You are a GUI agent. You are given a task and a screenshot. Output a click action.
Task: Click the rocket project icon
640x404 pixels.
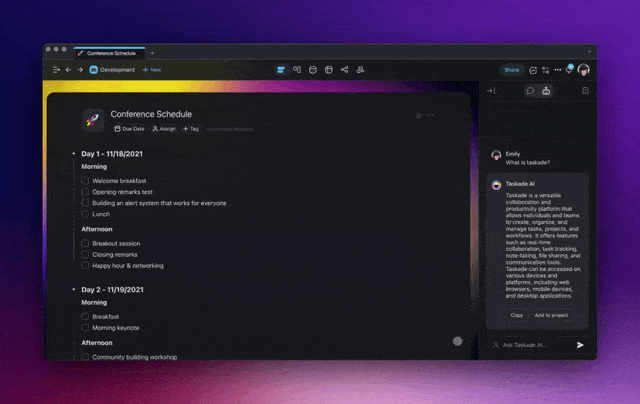tap(93, 120)
